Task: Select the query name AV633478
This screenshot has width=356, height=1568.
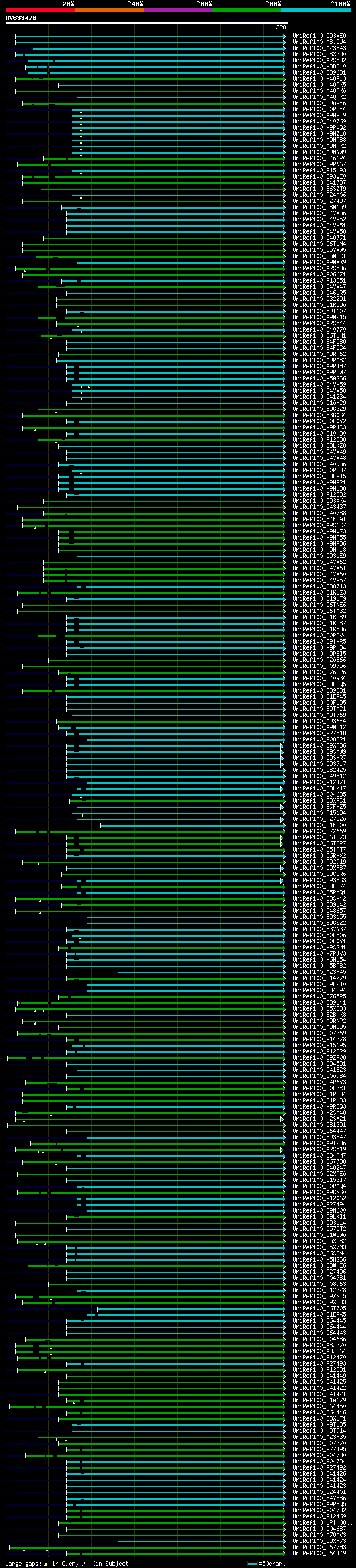Action: pyautogui.click(x=21, y=18)
